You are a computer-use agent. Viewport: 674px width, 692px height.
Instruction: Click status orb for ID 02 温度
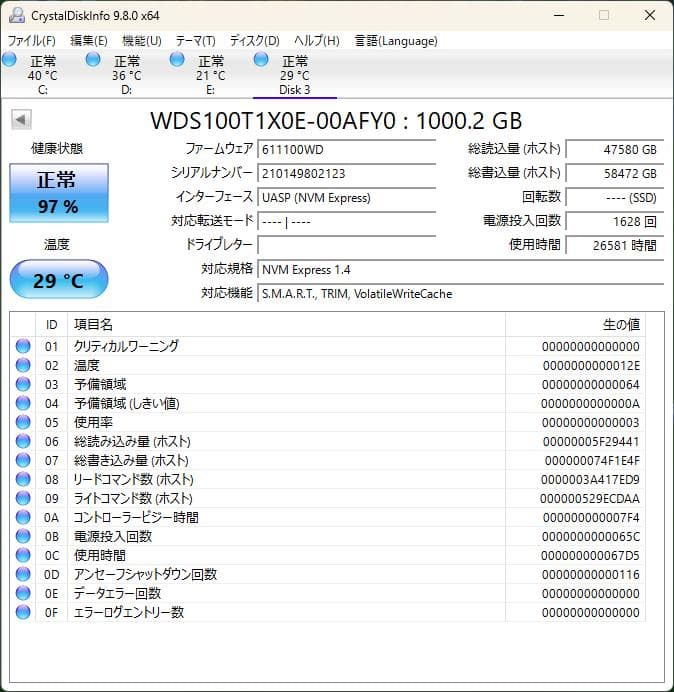coord(23,365)
